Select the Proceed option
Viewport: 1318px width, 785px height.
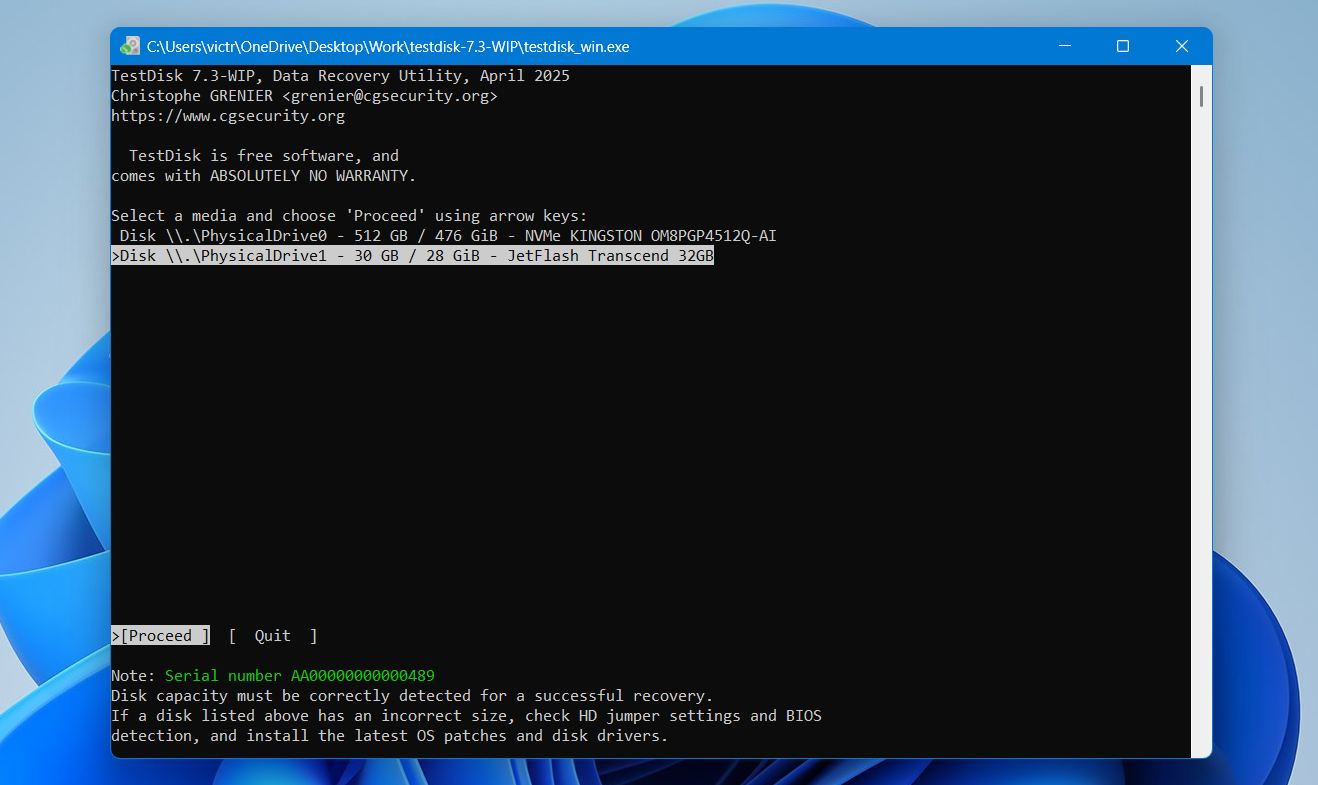(160, 636)
